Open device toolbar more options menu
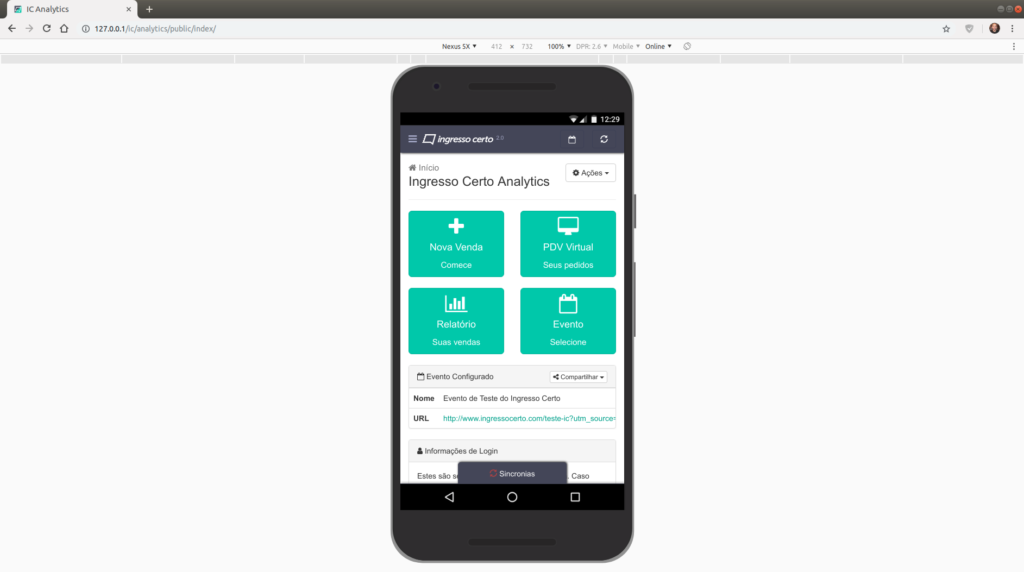Image resolution: width=1024 pixels, height=572 pixels. pyautogui.click(x=1014, y=46)
